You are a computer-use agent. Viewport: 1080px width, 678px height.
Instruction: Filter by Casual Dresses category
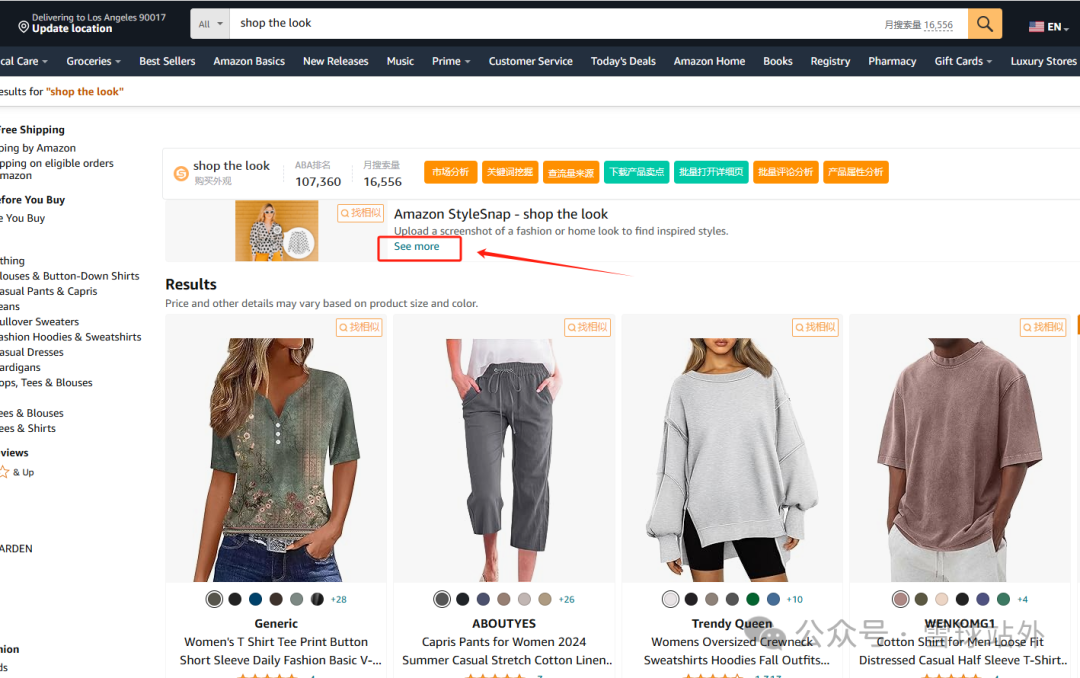(x=32, y=352)
